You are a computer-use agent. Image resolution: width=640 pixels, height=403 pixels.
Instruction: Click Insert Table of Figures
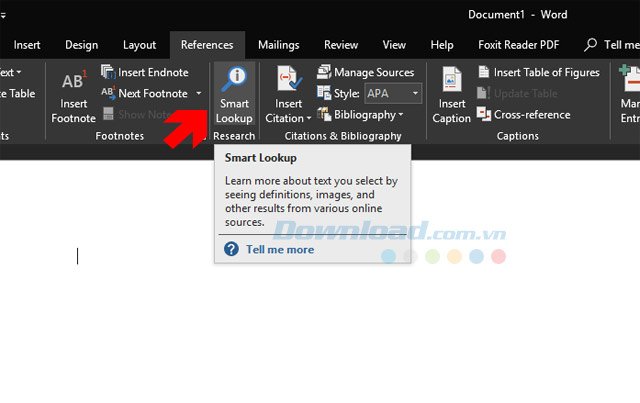(538, 72)
